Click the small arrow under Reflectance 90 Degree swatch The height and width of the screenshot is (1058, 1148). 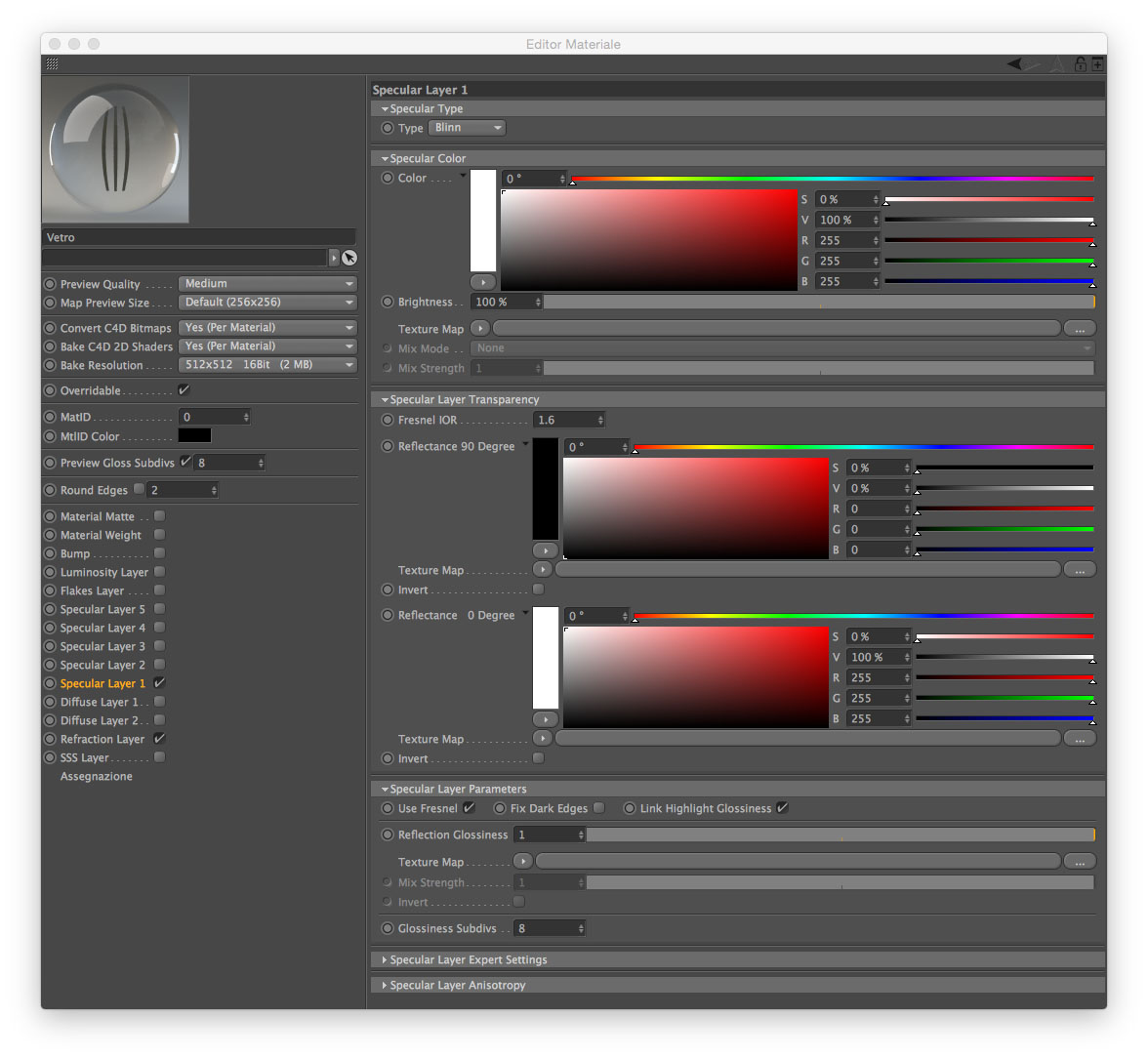tap(546, 549)
